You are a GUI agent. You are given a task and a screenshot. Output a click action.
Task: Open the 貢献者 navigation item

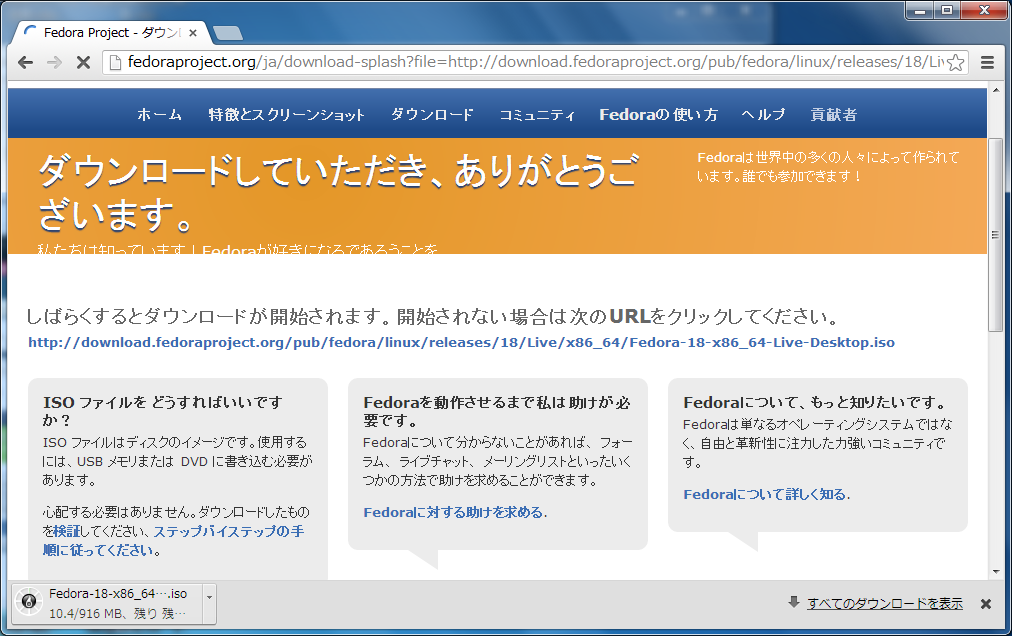coord(834,115)
